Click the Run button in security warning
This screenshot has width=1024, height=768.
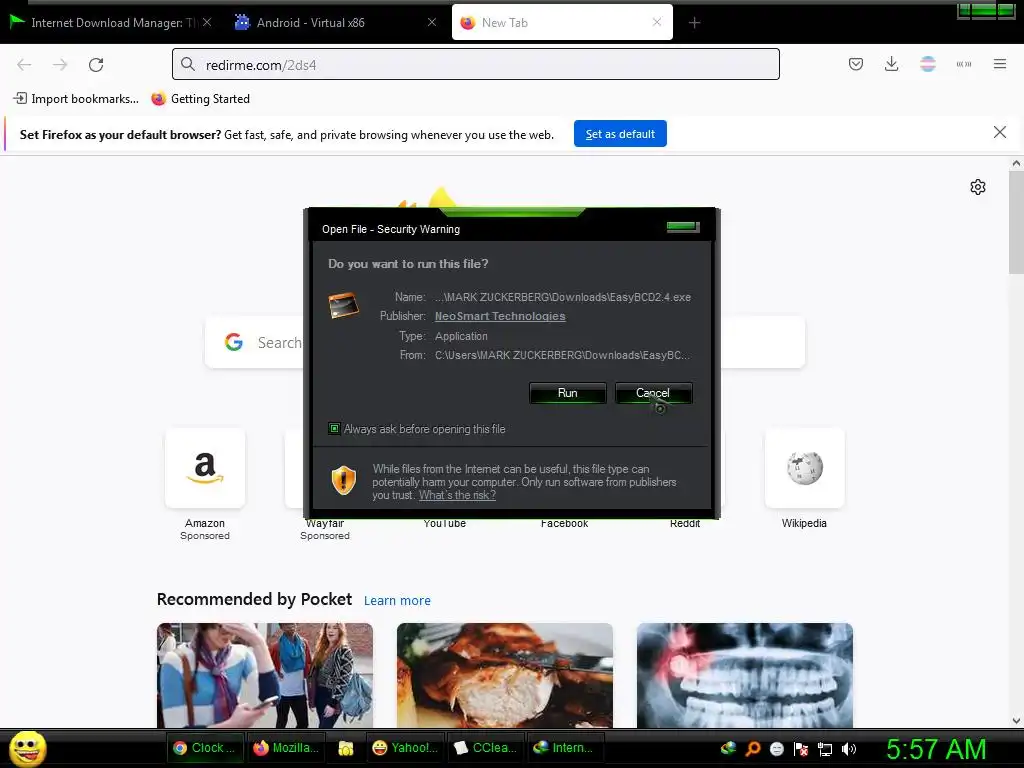tap(567, 393)
